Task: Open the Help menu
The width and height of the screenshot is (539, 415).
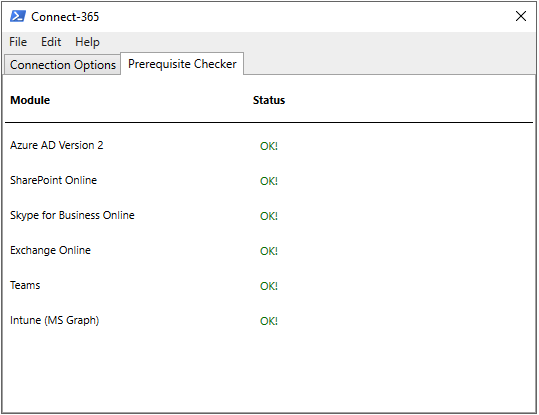Action: coord(87,42)
